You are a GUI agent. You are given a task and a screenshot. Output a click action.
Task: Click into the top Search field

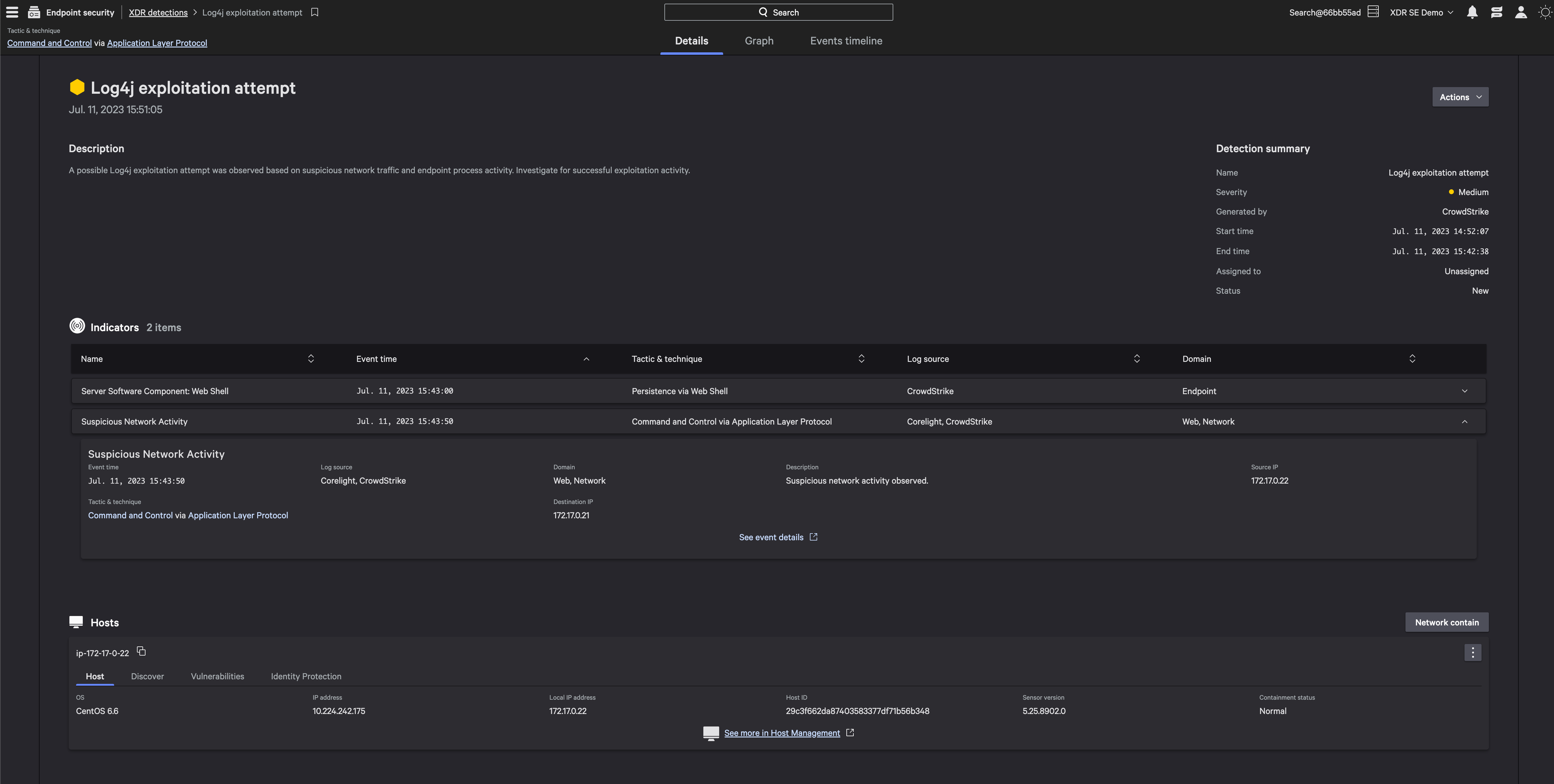[778, 12]
